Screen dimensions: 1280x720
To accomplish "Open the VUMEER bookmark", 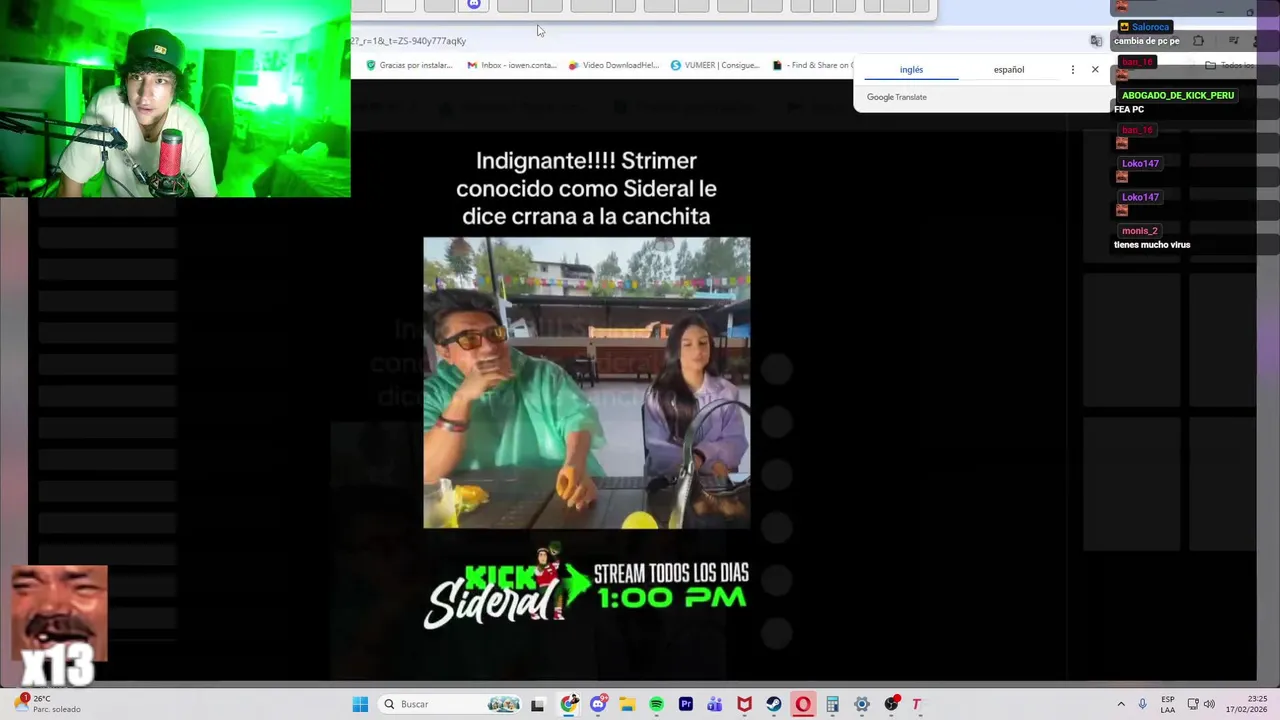I will (x=715, y=65).
